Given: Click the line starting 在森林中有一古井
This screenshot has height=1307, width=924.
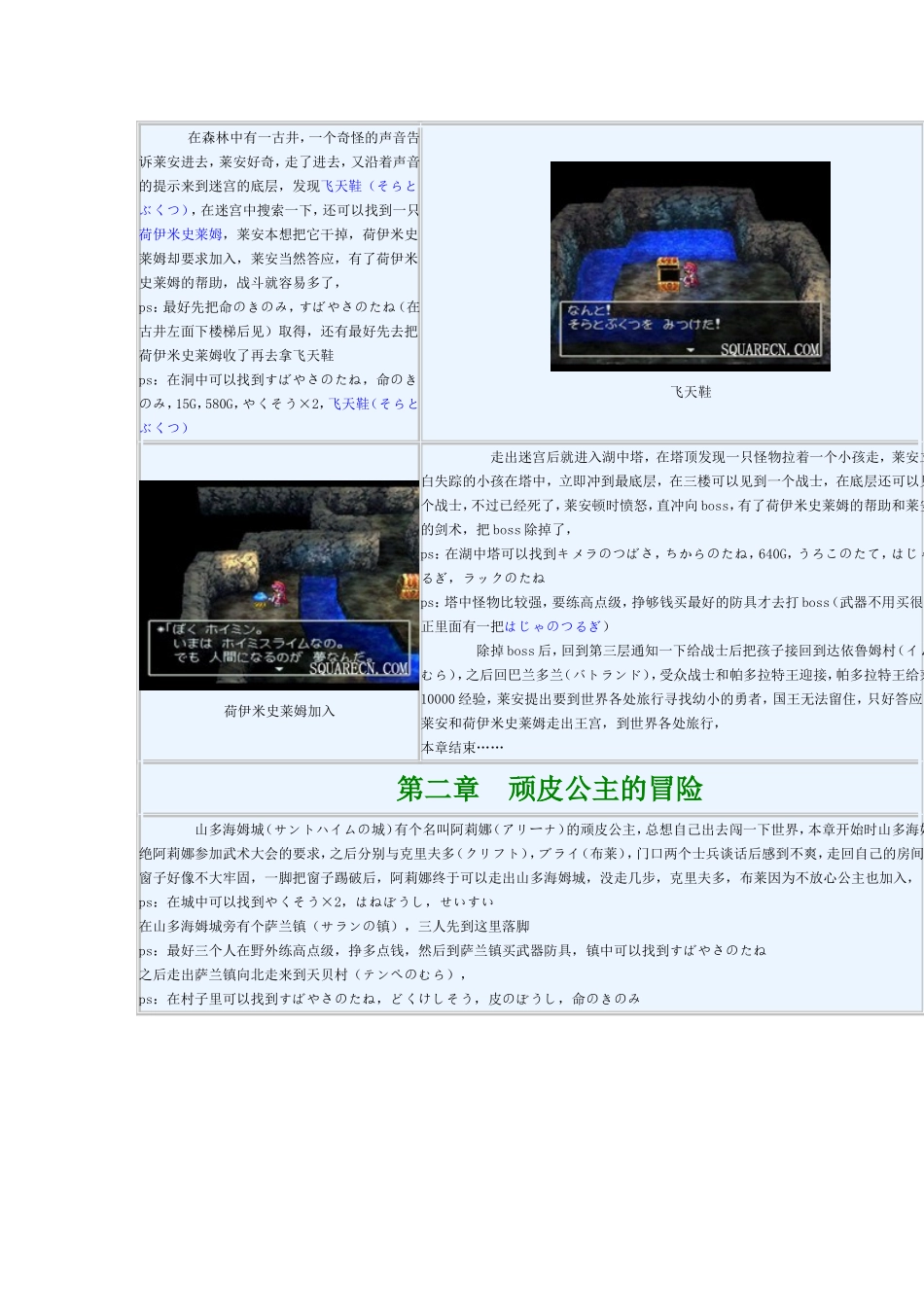Looking at the screenshot, I should coord(303,138).
